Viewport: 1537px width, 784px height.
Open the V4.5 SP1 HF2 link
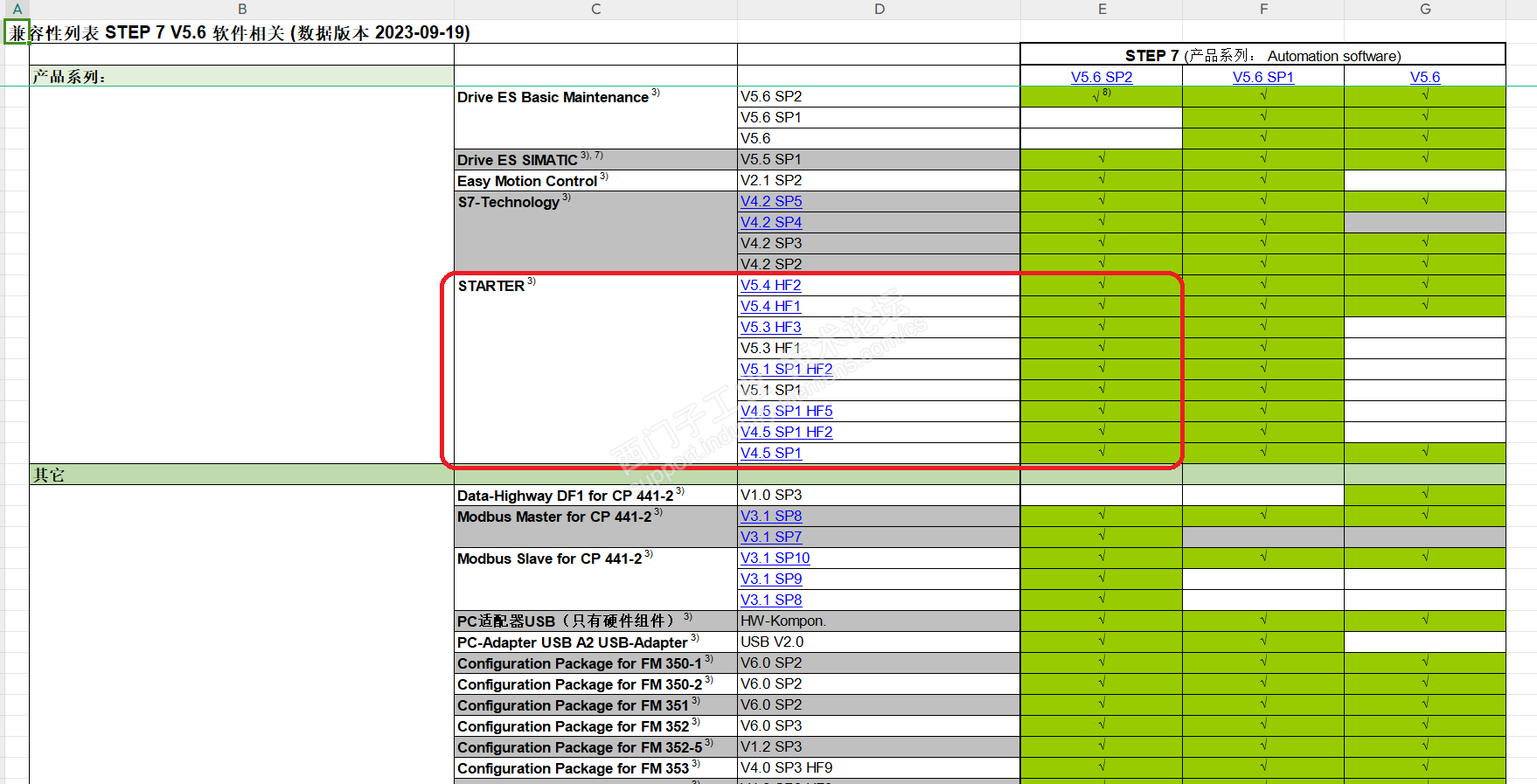pyautogui.click(x=787, y=432)
